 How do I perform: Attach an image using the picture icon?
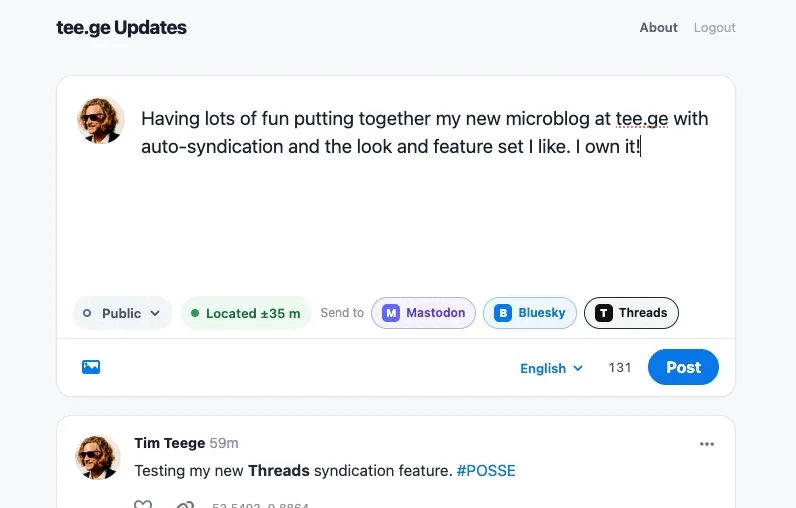click(x=91, y=367)
